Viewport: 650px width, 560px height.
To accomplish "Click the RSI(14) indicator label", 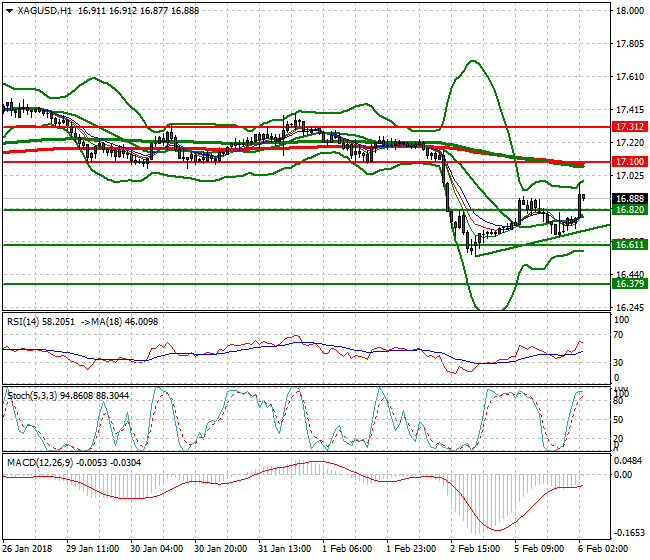I will (25, 321).
